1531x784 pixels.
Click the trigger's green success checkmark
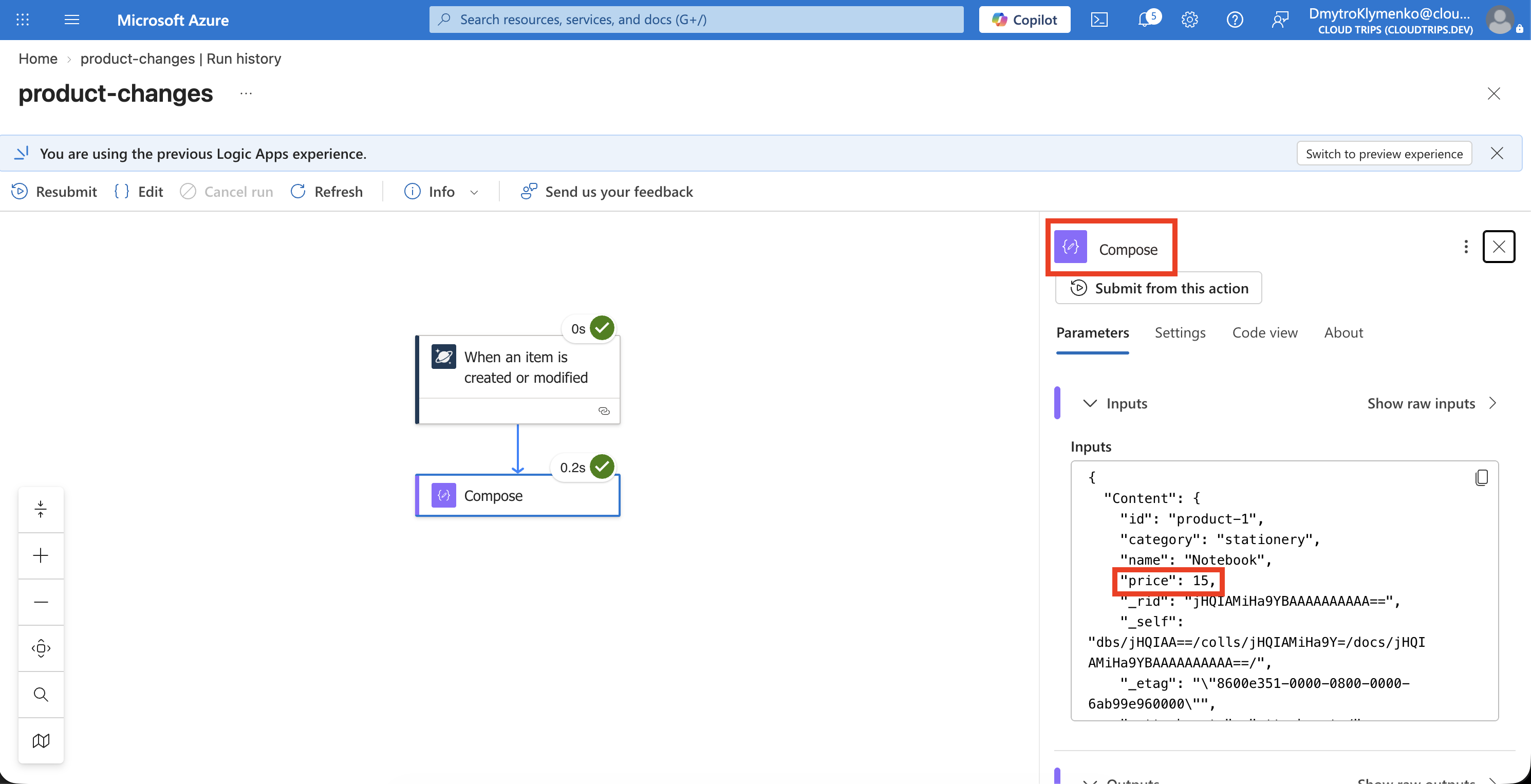click(602, 328)
